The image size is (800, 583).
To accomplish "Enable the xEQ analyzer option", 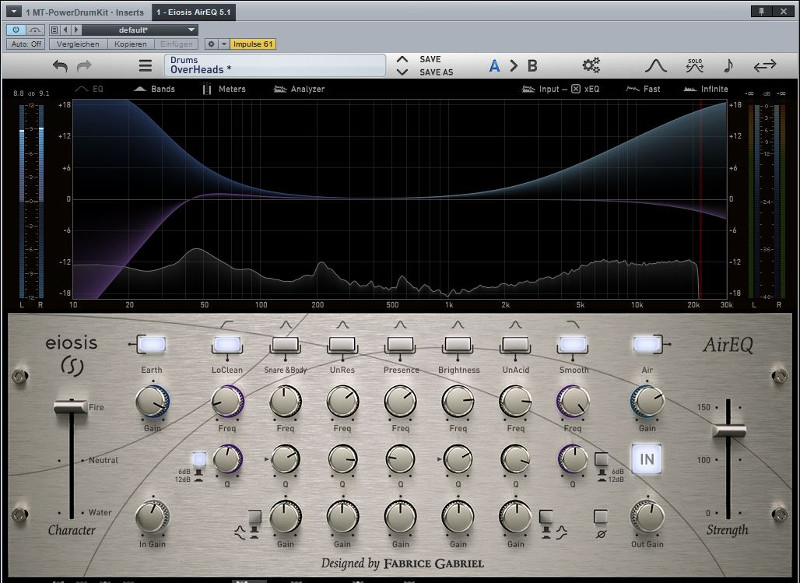I will point(585,89).
